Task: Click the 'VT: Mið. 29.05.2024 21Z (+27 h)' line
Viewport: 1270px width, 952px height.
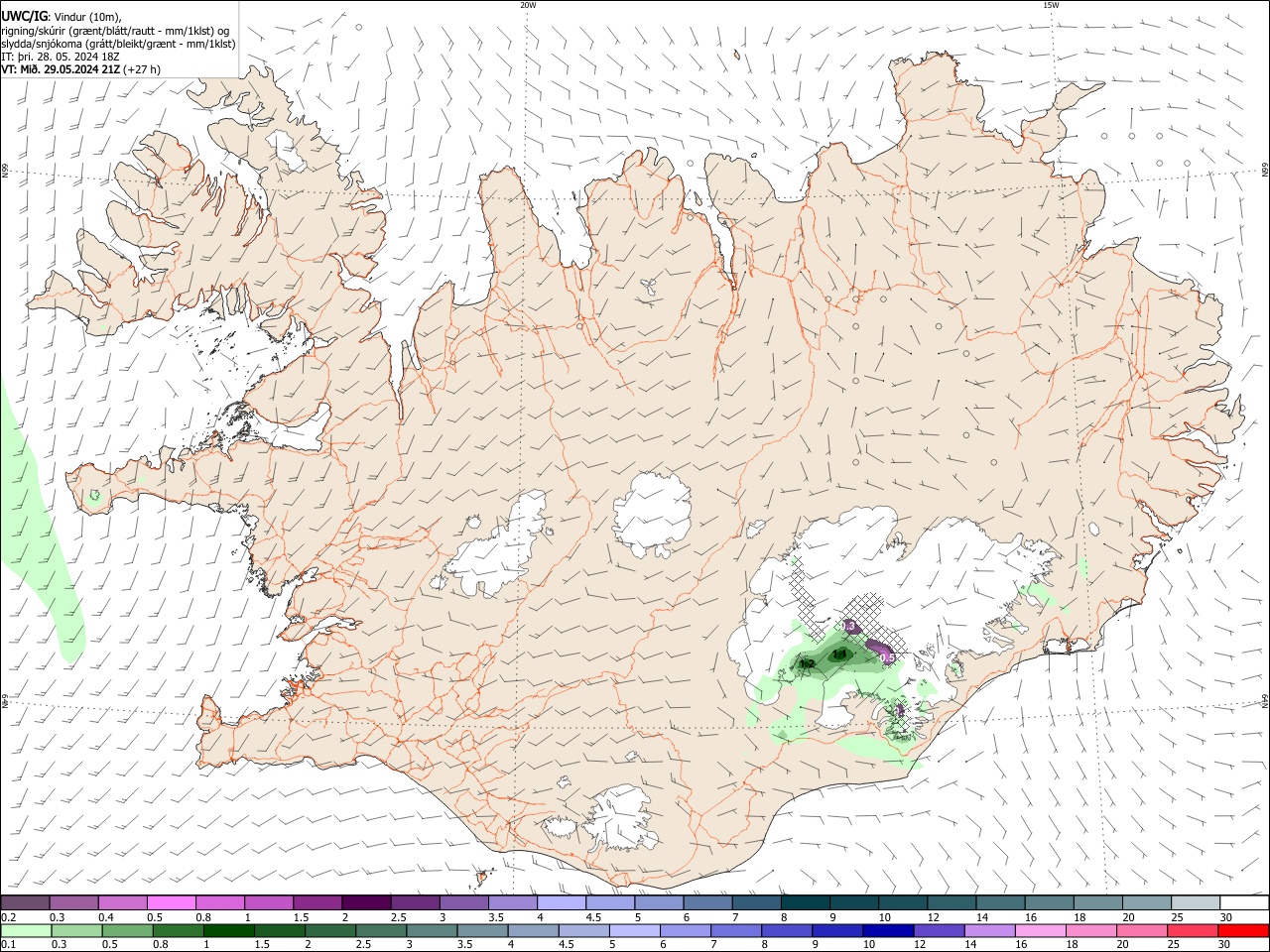Action: 81,69
